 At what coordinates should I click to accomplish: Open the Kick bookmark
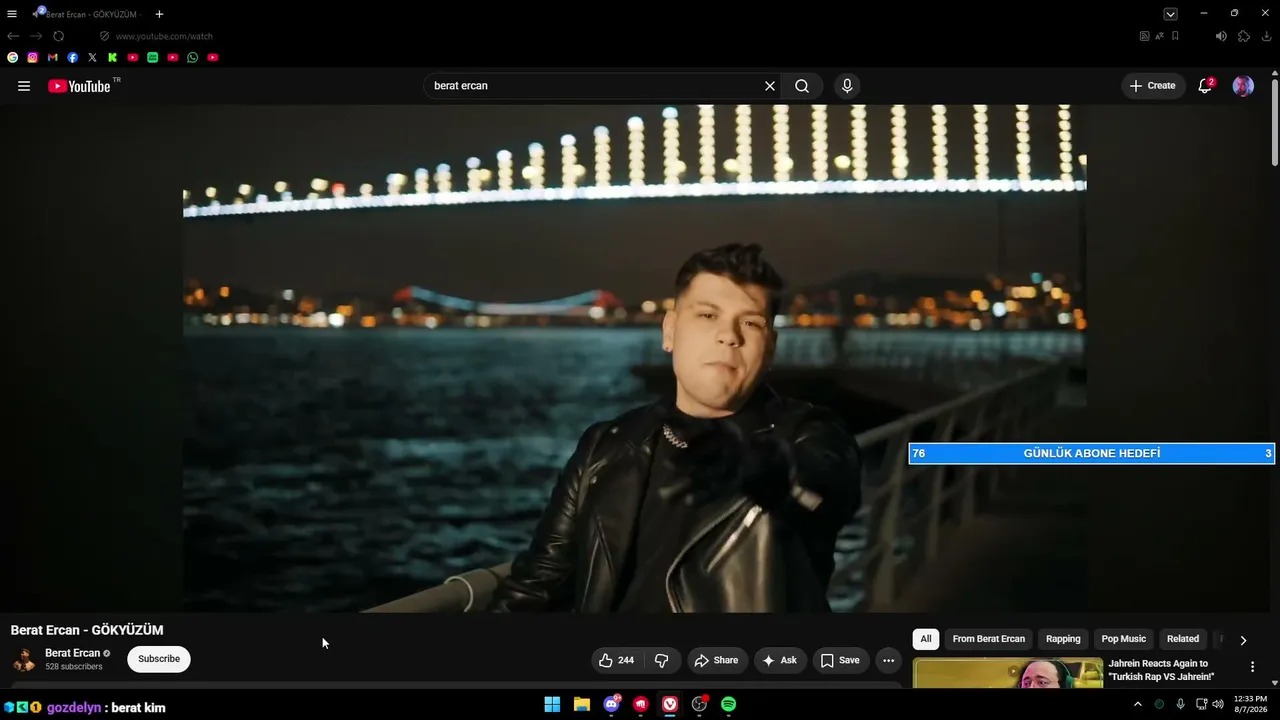tap(112, 58)
